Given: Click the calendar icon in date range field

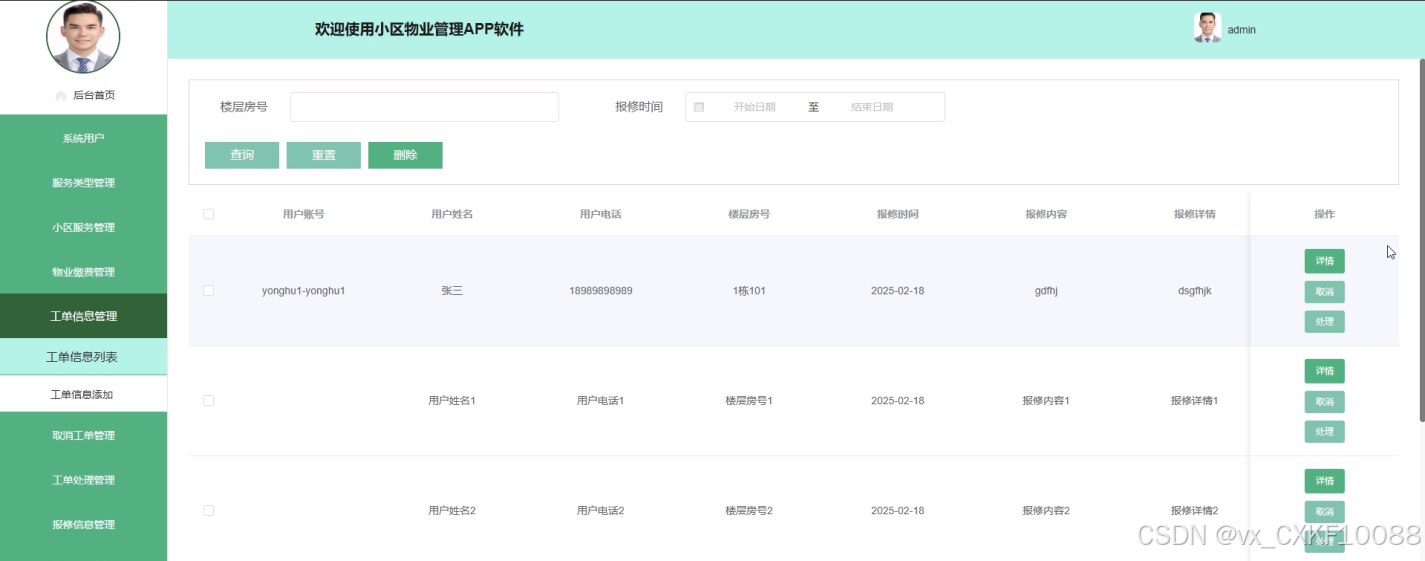Looking at the screenshot, I should (x=699, y=107).
